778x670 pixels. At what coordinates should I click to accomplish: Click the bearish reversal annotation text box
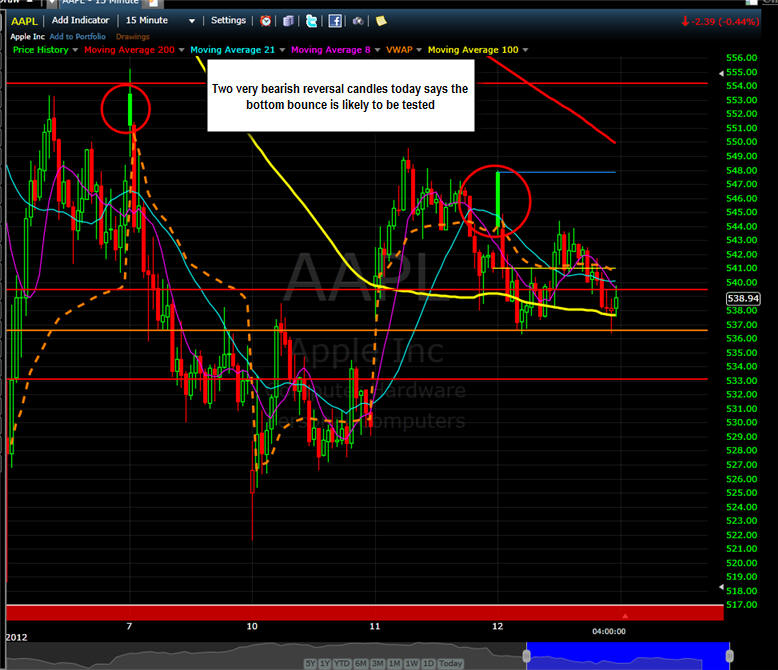tap(339, 97)
